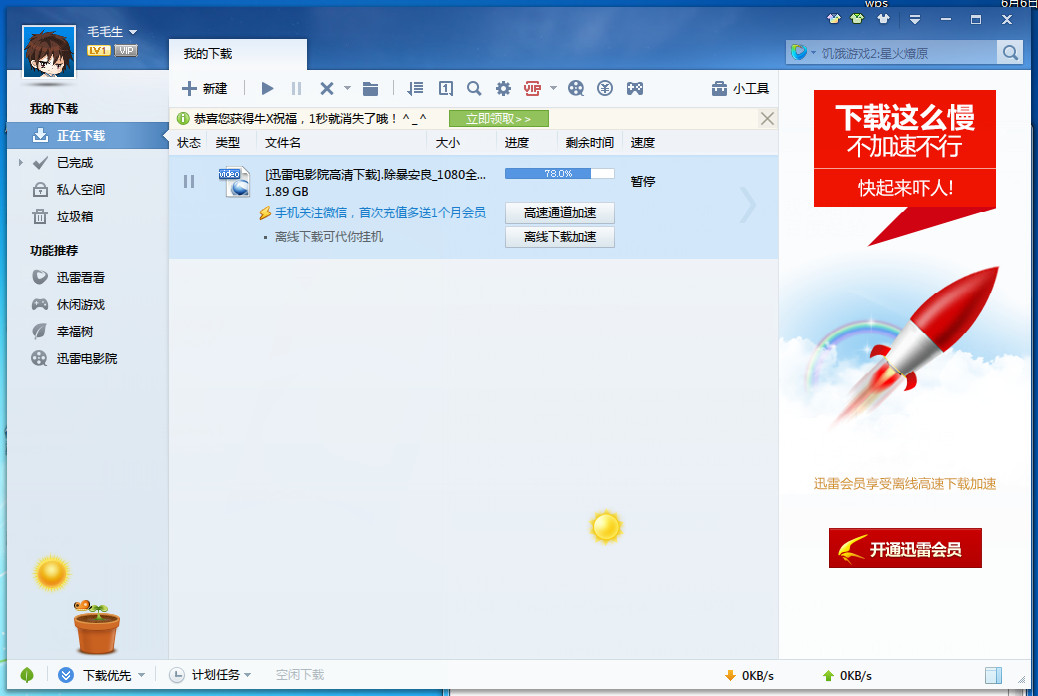The width and height of the screenshot is (1038, 696).
Task: Click the film reel icon in toolbar
Action: (575, 88)
